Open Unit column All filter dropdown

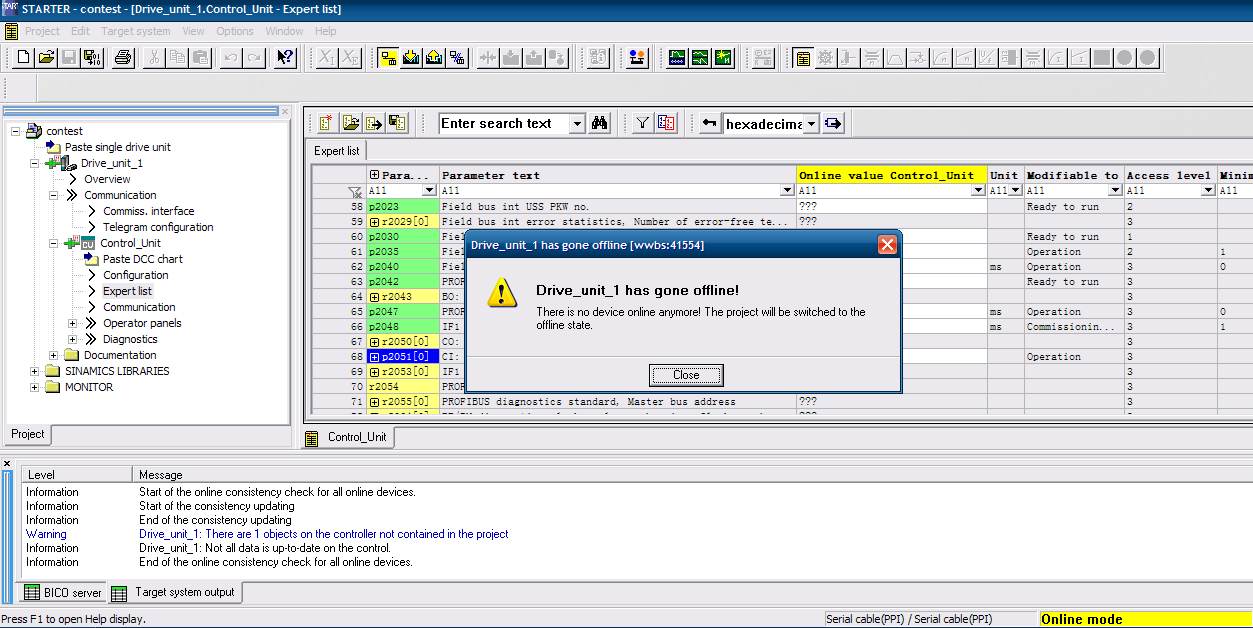(x=1015, y=190)
